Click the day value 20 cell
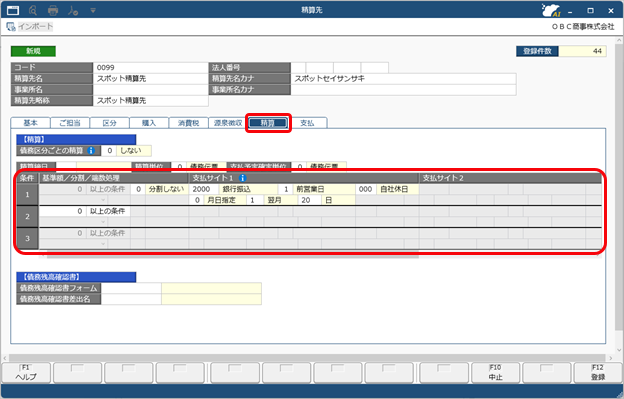This screenshot has height=399, width=624. pos(310,200)
